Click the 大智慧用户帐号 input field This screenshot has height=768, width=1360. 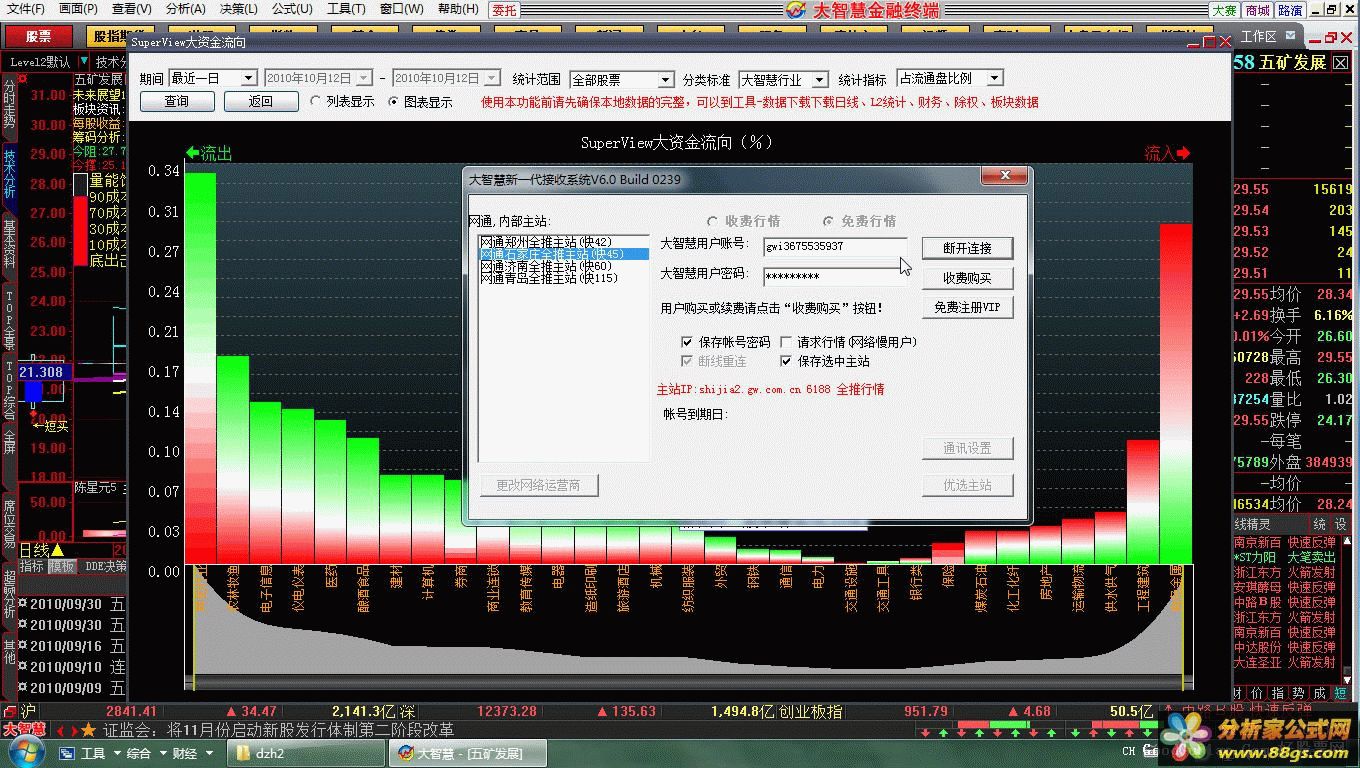pyautogui.click(x=835, y=246)
